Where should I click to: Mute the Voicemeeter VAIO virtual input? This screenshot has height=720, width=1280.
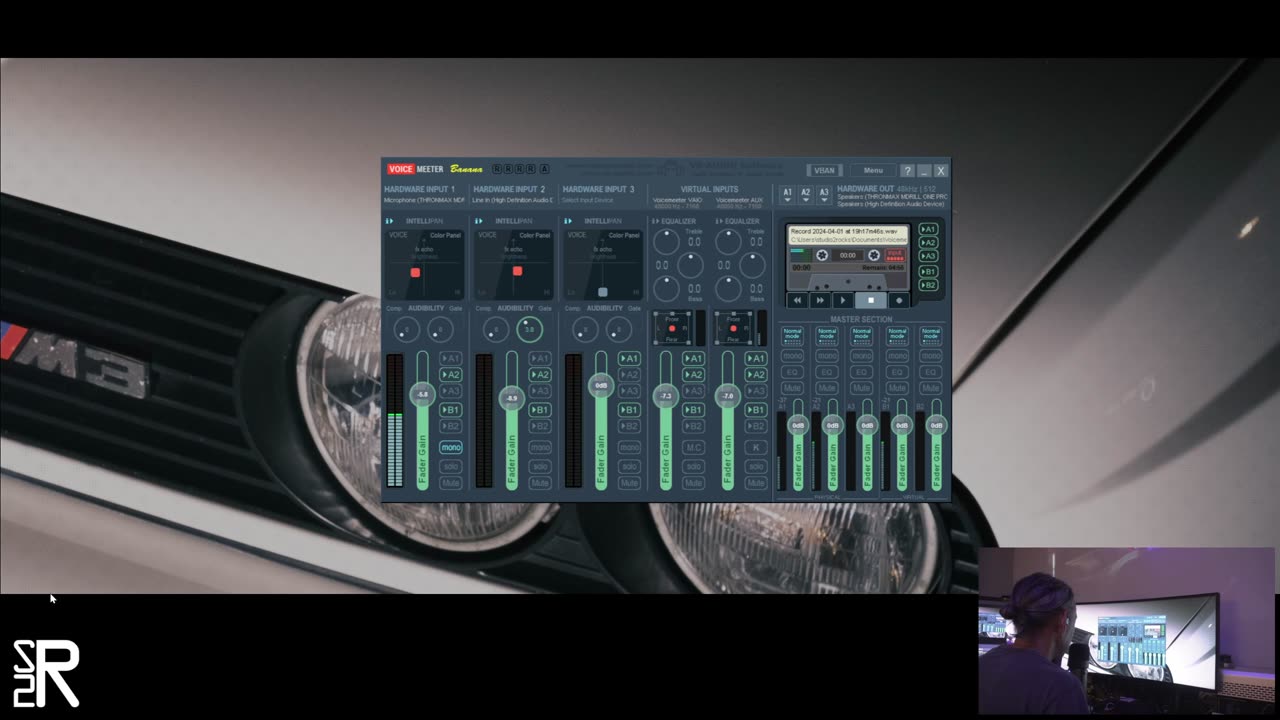click(x=693, y=483)
